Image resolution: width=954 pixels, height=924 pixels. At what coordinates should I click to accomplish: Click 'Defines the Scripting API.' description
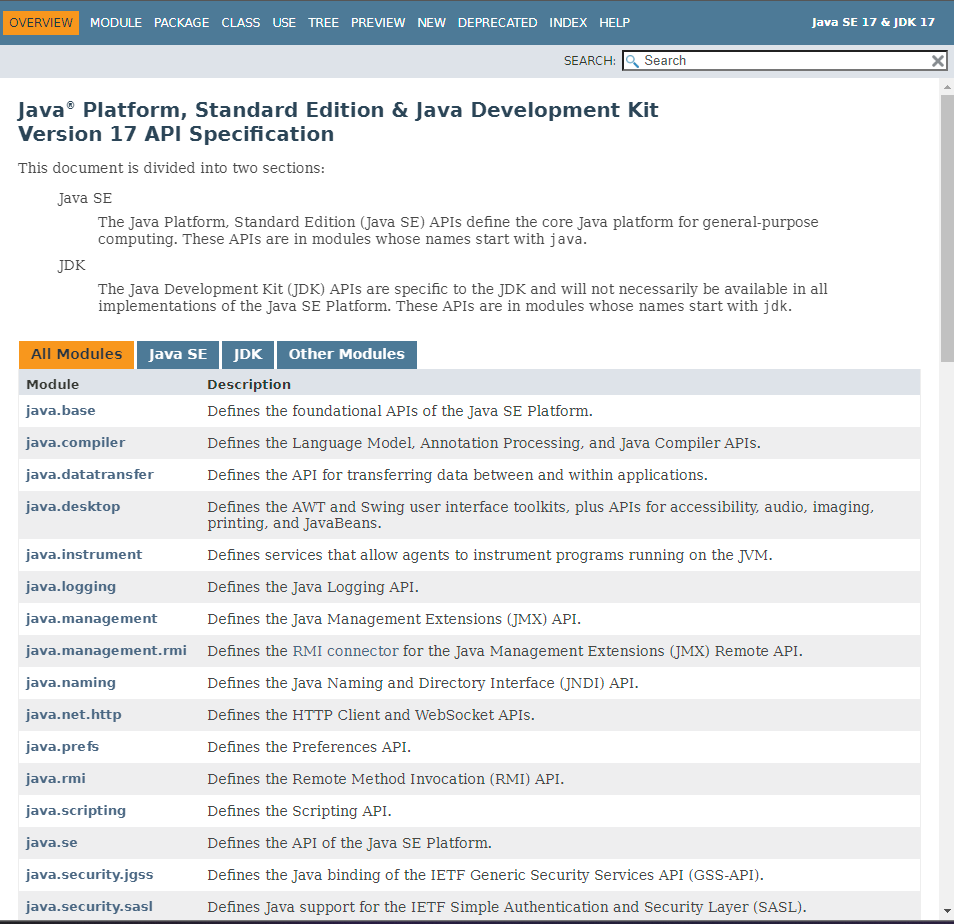[x=299, y=811]
